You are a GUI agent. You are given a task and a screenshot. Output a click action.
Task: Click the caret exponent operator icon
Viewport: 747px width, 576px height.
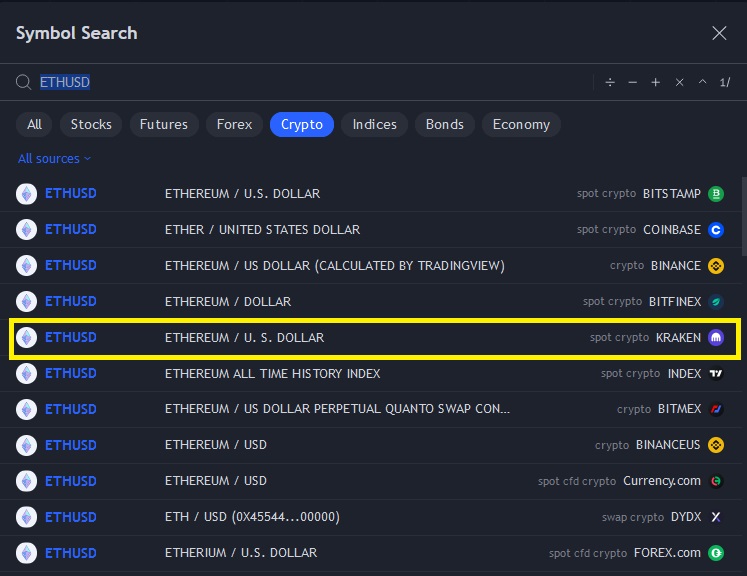click(x=702, y=82)
